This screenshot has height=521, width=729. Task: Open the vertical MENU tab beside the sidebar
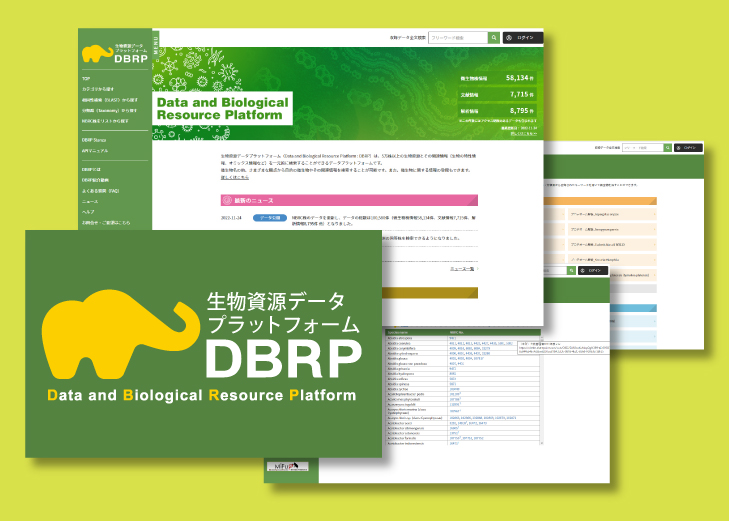[156, 44]
